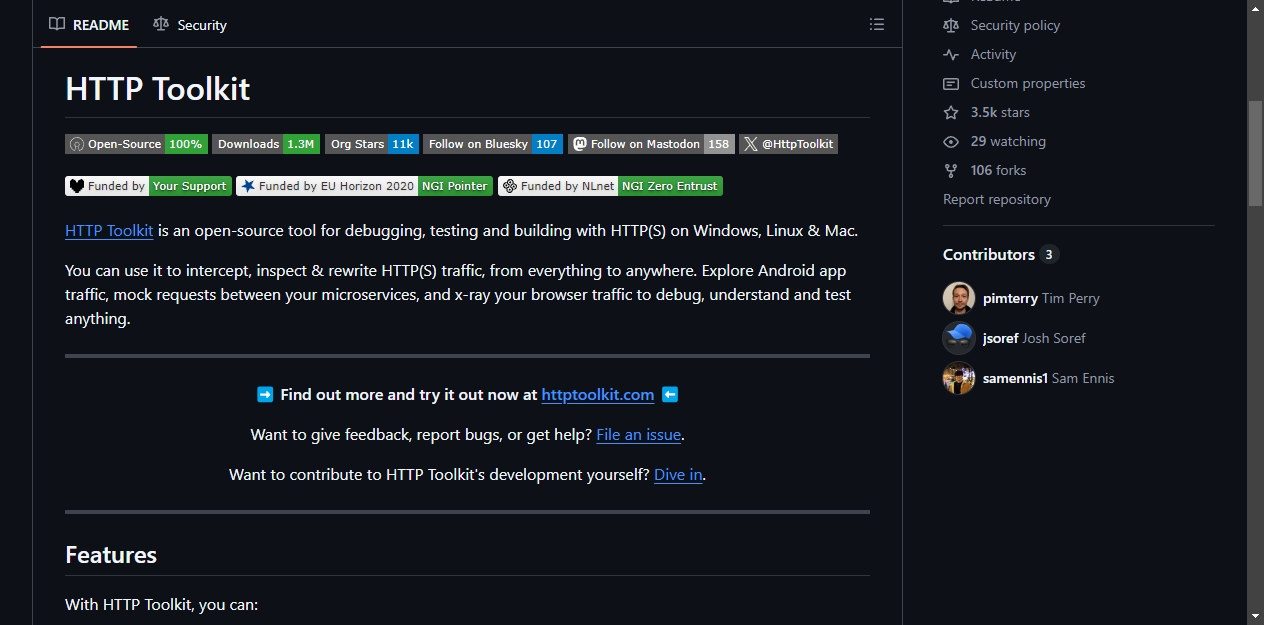View the 3.5k stars list
This screenshot has width=1264, height=625.
1000,112
